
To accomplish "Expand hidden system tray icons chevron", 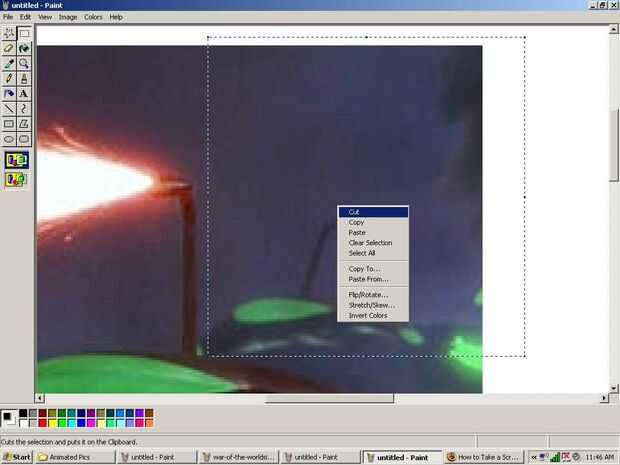I will coord(533,457).
